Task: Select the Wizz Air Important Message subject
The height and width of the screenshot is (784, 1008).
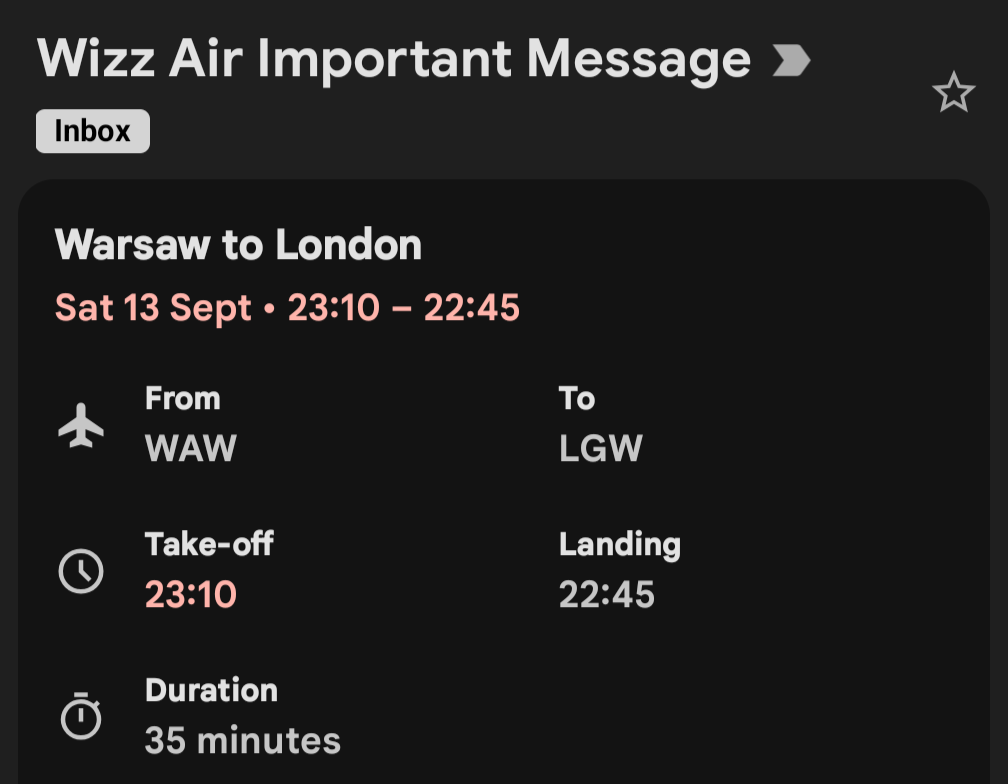Action: click(x=394, y=60)
